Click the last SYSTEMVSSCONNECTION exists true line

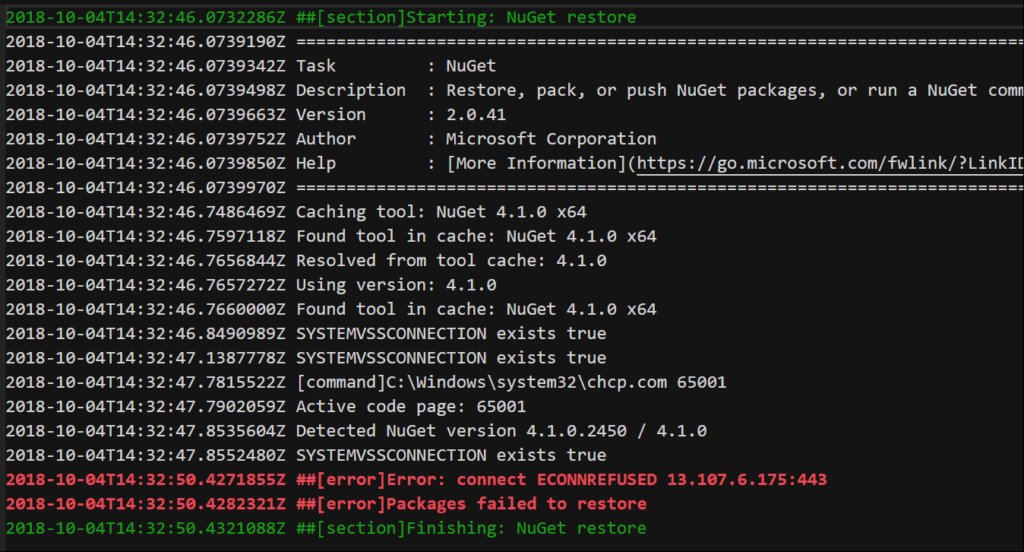(306, 455)
